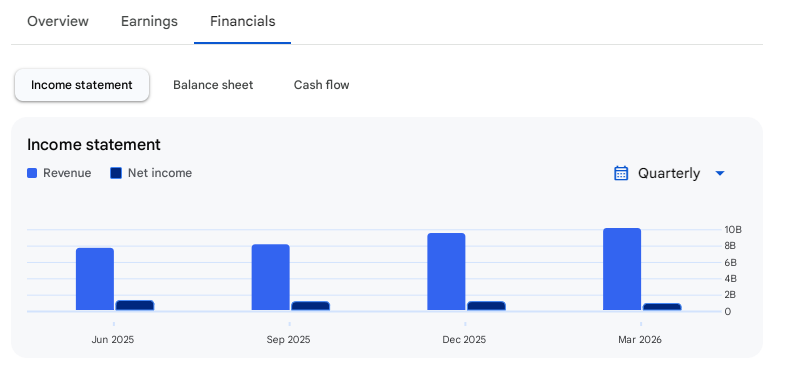
Task: Click the Dec 2025 revenue bar
Action: coord(446,272)
